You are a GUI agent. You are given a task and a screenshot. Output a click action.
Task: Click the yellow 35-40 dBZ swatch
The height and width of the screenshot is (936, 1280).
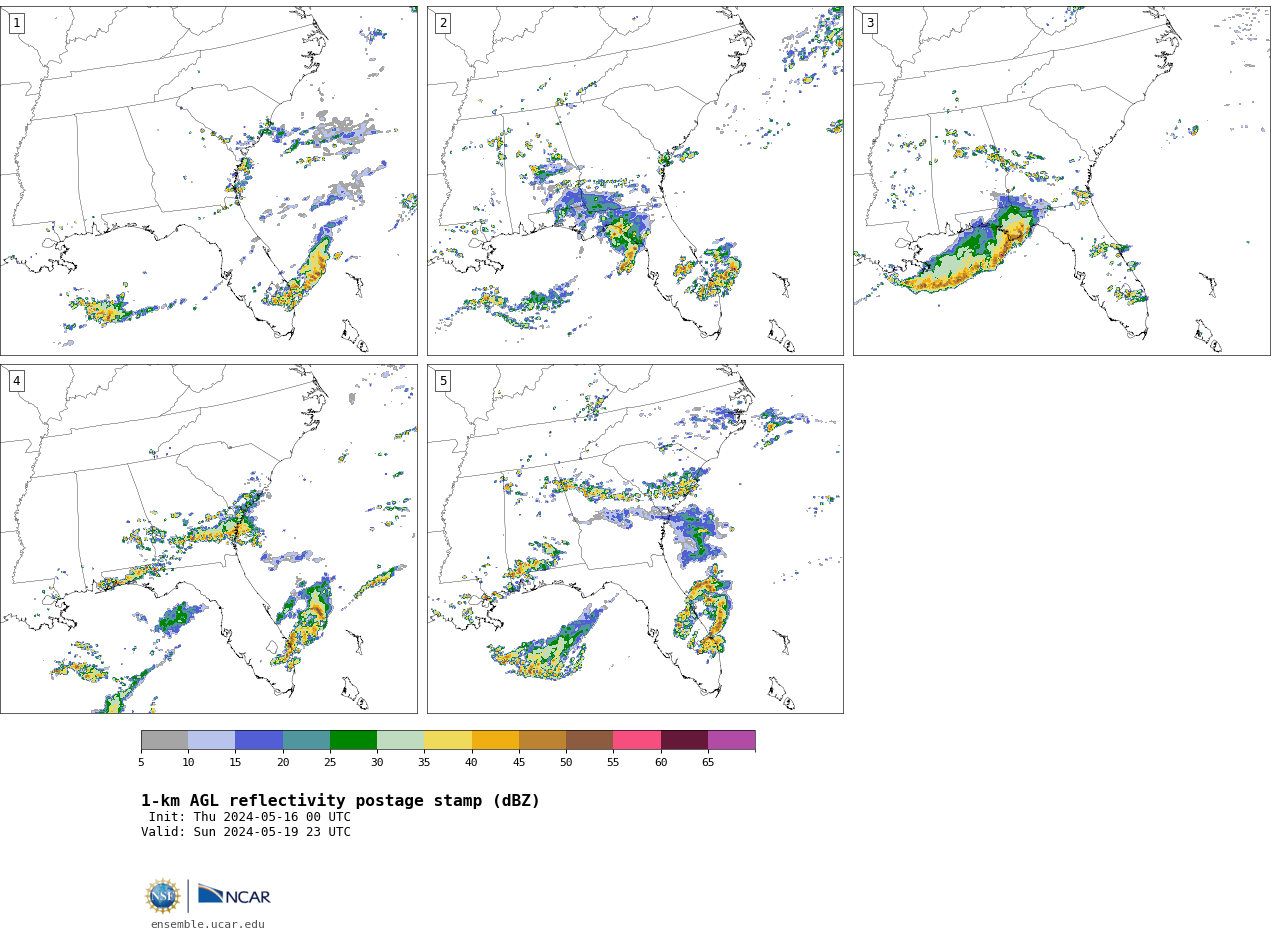[448, 740]
